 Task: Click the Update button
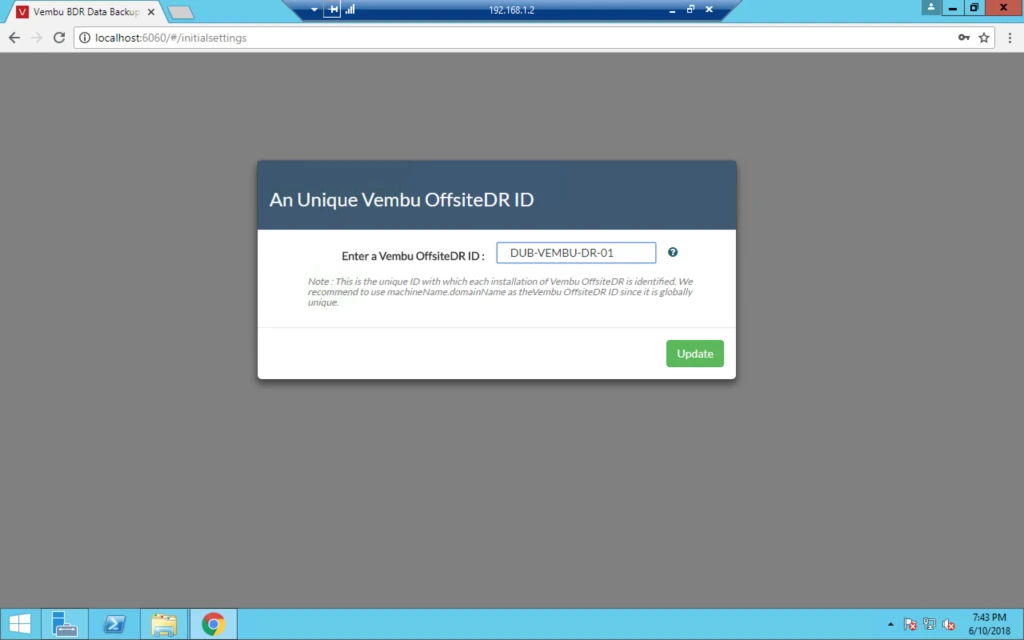click(x=695, y=353)
